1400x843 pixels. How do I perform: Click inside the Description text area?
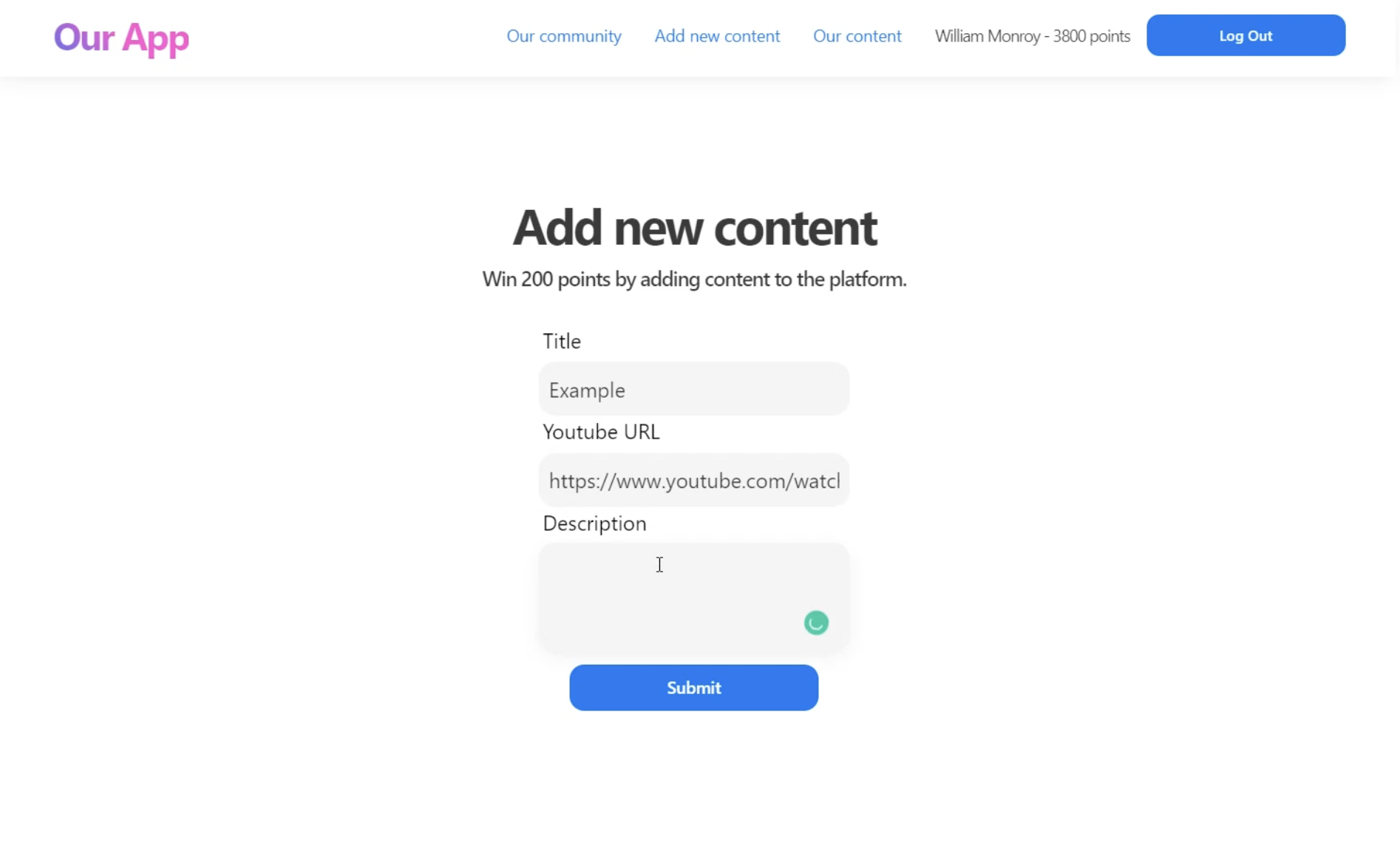[x=693, y=598]
